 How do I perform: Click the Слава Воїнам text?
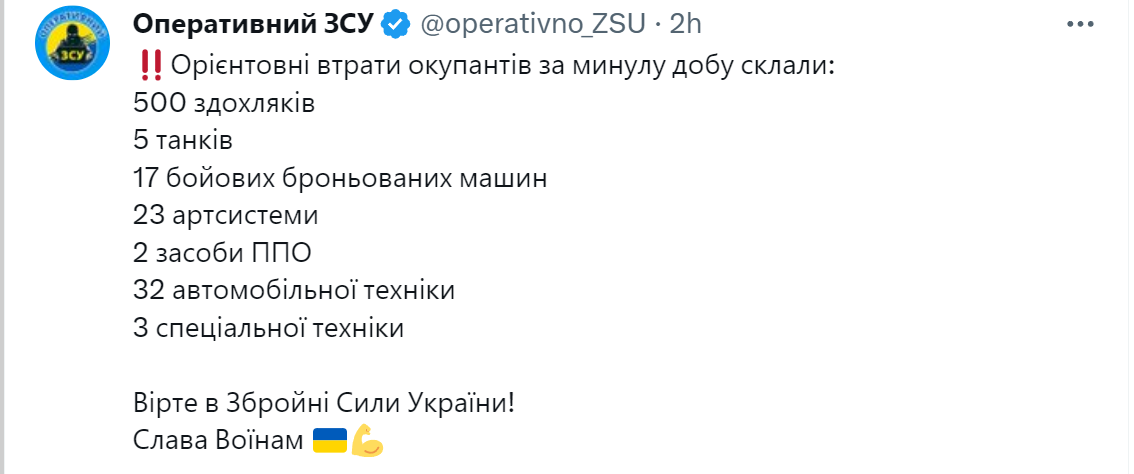click(x=218, y=441)
